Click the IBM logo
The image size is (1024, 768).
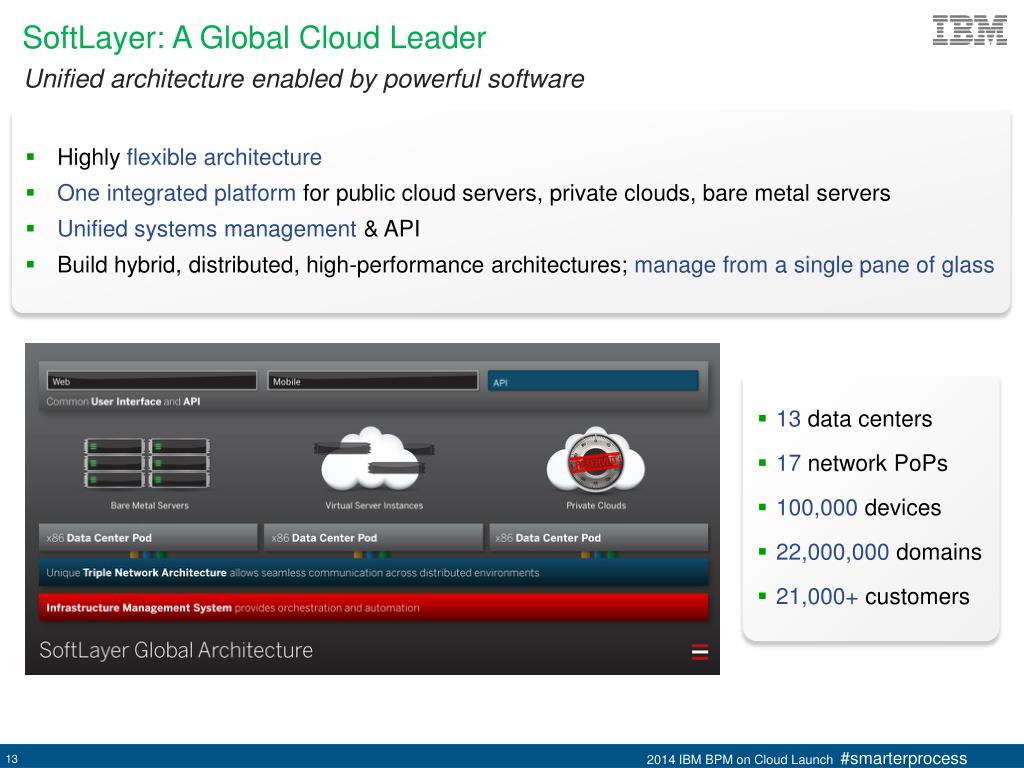tap(969, 31)
